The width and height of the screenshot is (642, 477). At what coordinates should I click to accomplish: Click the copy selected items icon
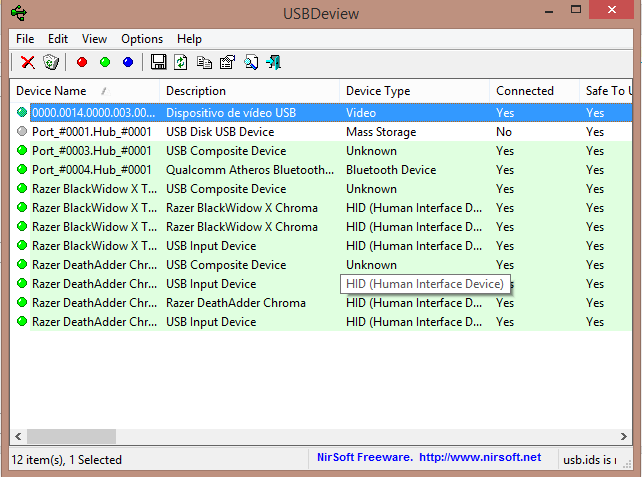pyautogui.click(x=204, y=63)
